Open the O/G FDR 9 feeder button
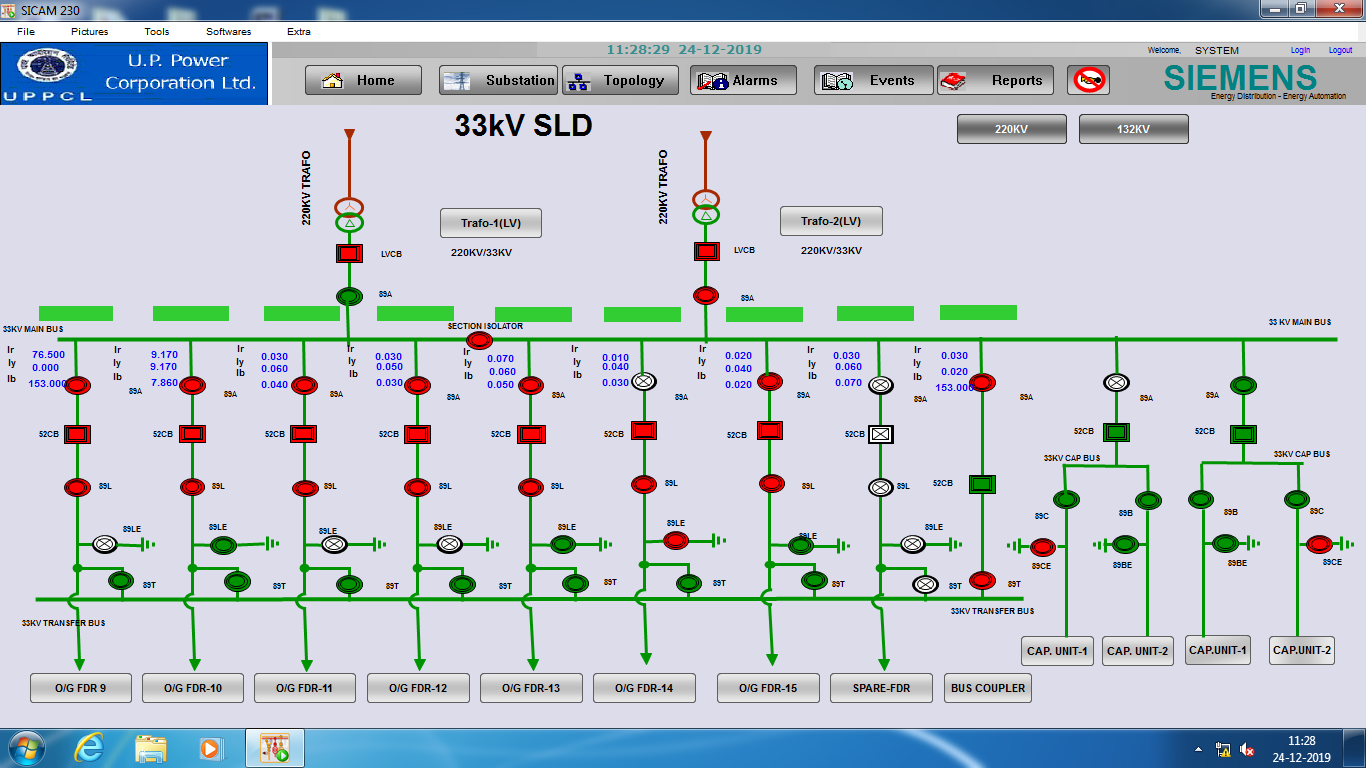The width and height of the screenshot is (1366, 768). point(80,688)
